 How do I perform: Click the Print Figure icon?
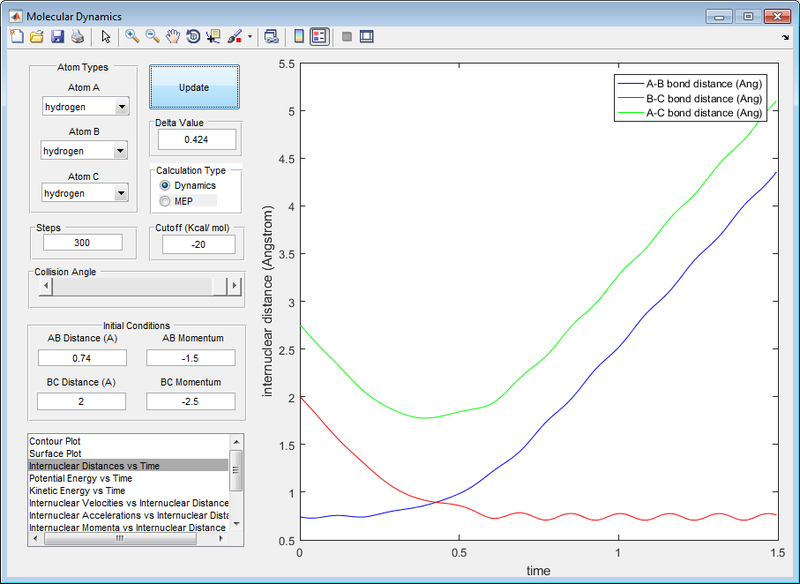(x=77, y=37)
